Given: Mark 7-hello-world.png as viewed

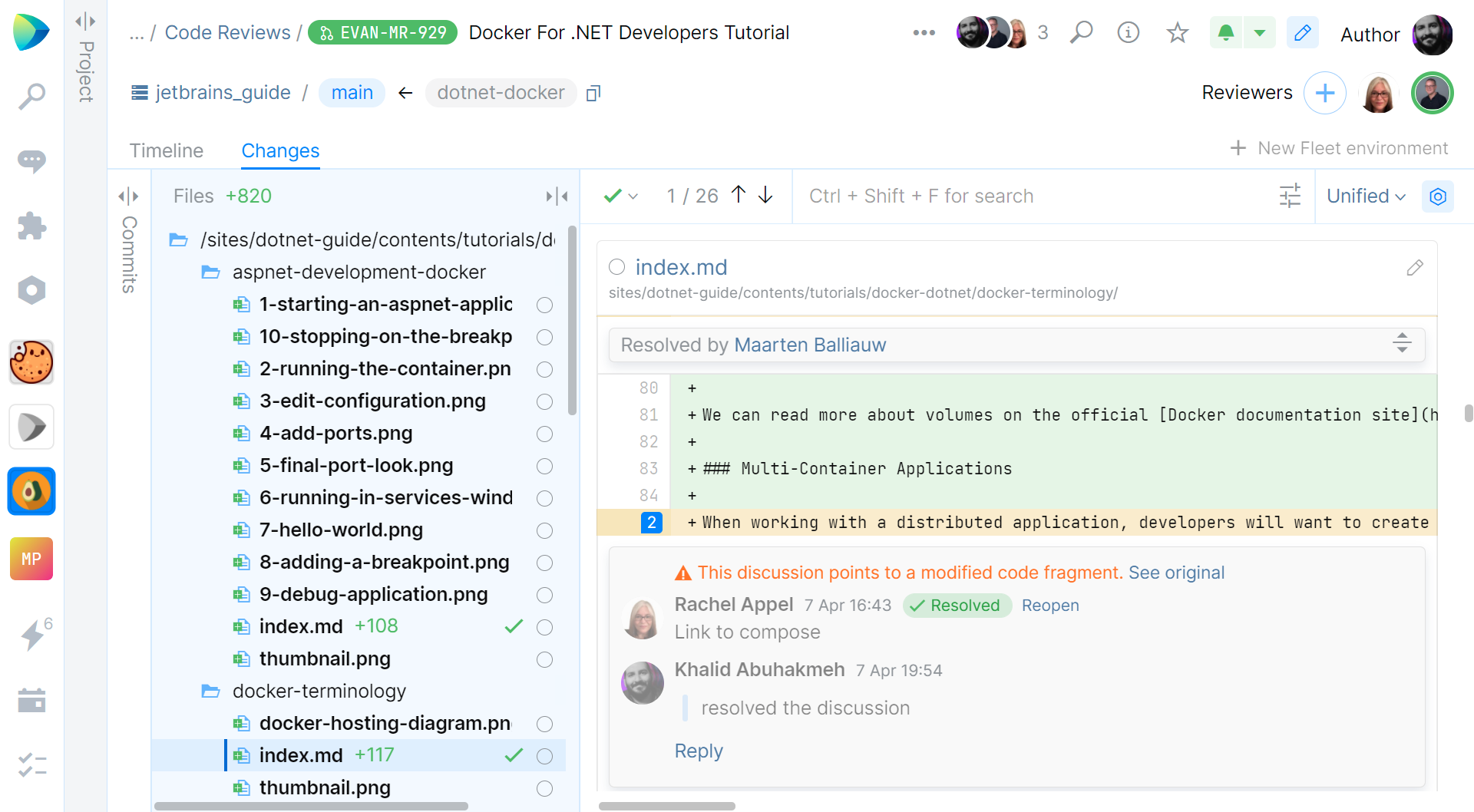Looking at the screenshot, I should [544, 531].
